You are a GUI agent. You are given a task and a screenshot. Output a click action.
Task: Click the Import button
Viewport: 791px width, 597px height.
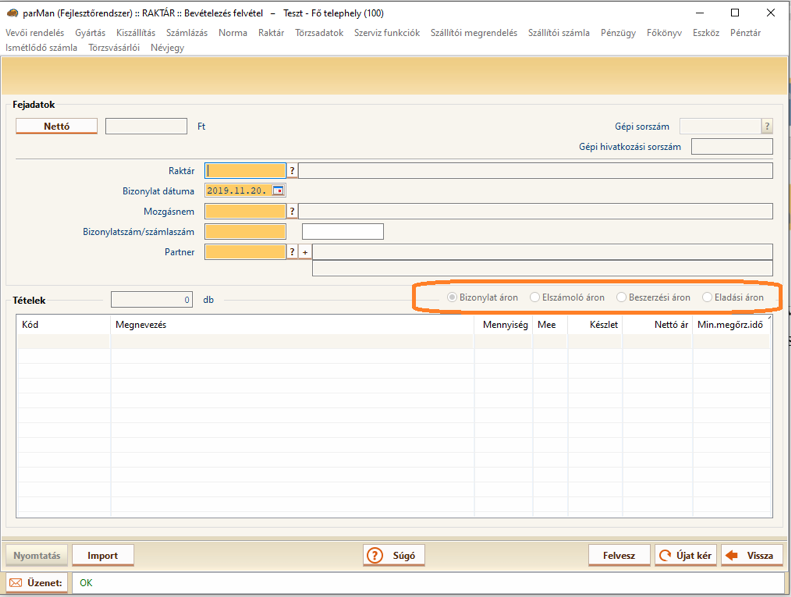[x=103, y=556]
